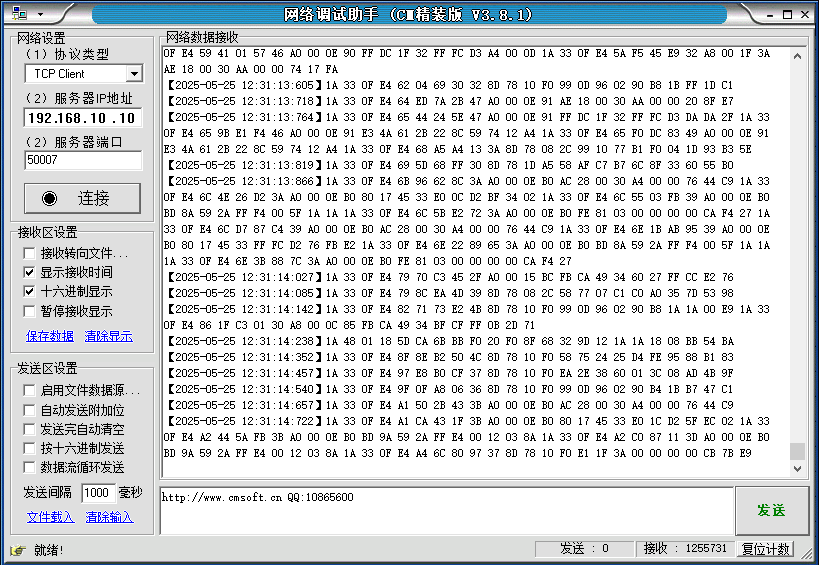Click the server IP address field
The width and height of the screenshot is (819, 565).
coord(83,118)
